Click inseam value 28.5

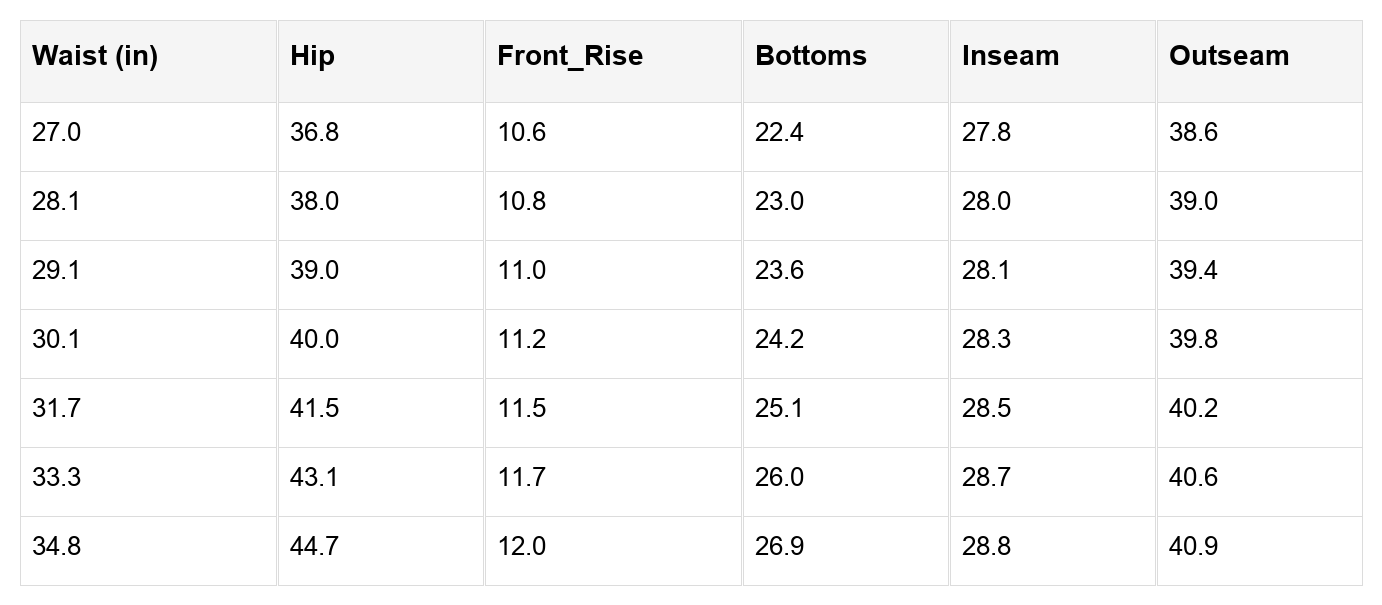986,409
